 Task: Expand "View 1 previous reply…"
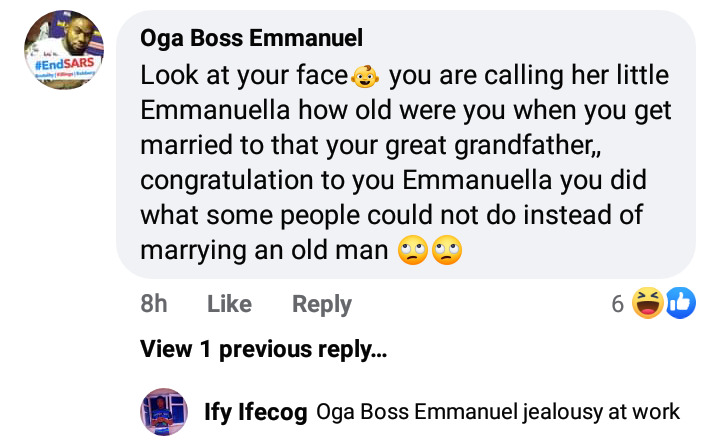pos(263,350)
